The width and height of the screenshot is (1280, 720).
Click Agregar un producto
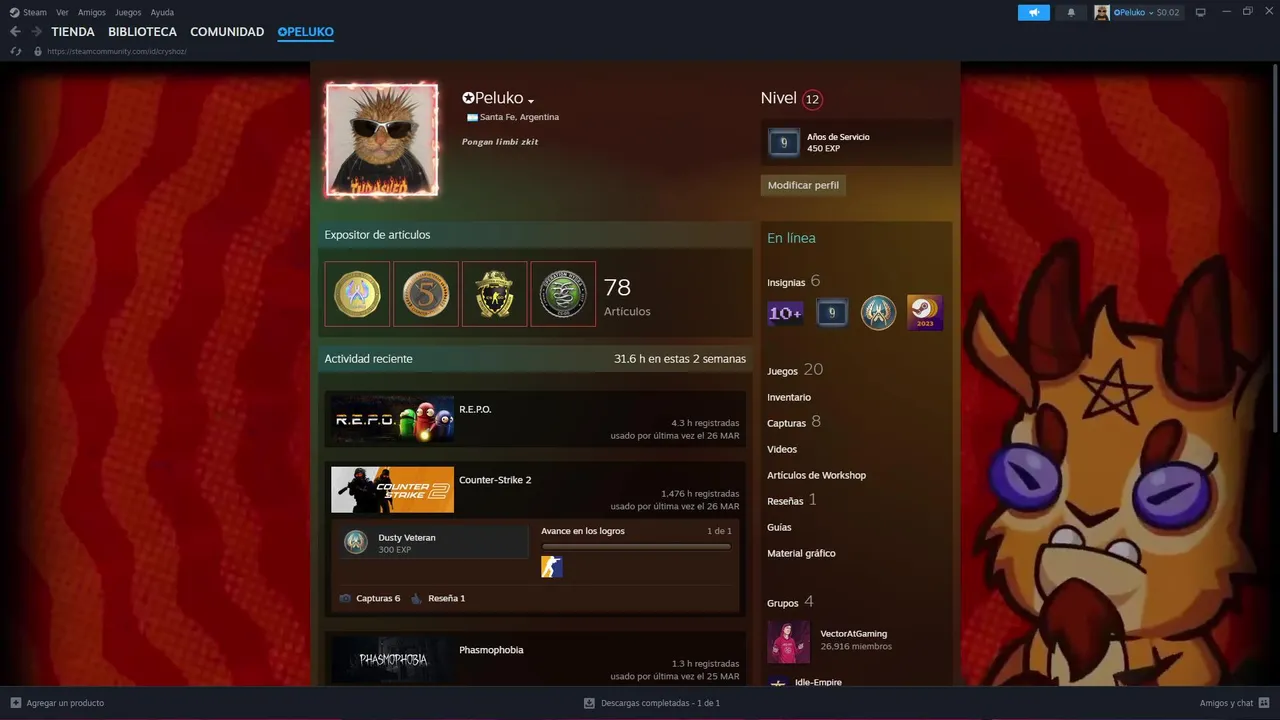[65, 703]
